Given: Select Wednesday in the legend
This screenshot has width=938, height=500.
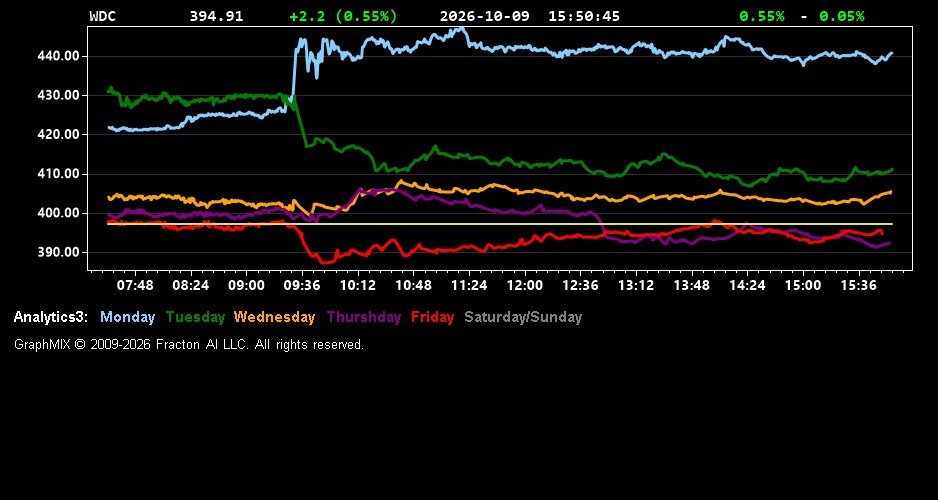Looking at the screenshot, I should point(274,317).
